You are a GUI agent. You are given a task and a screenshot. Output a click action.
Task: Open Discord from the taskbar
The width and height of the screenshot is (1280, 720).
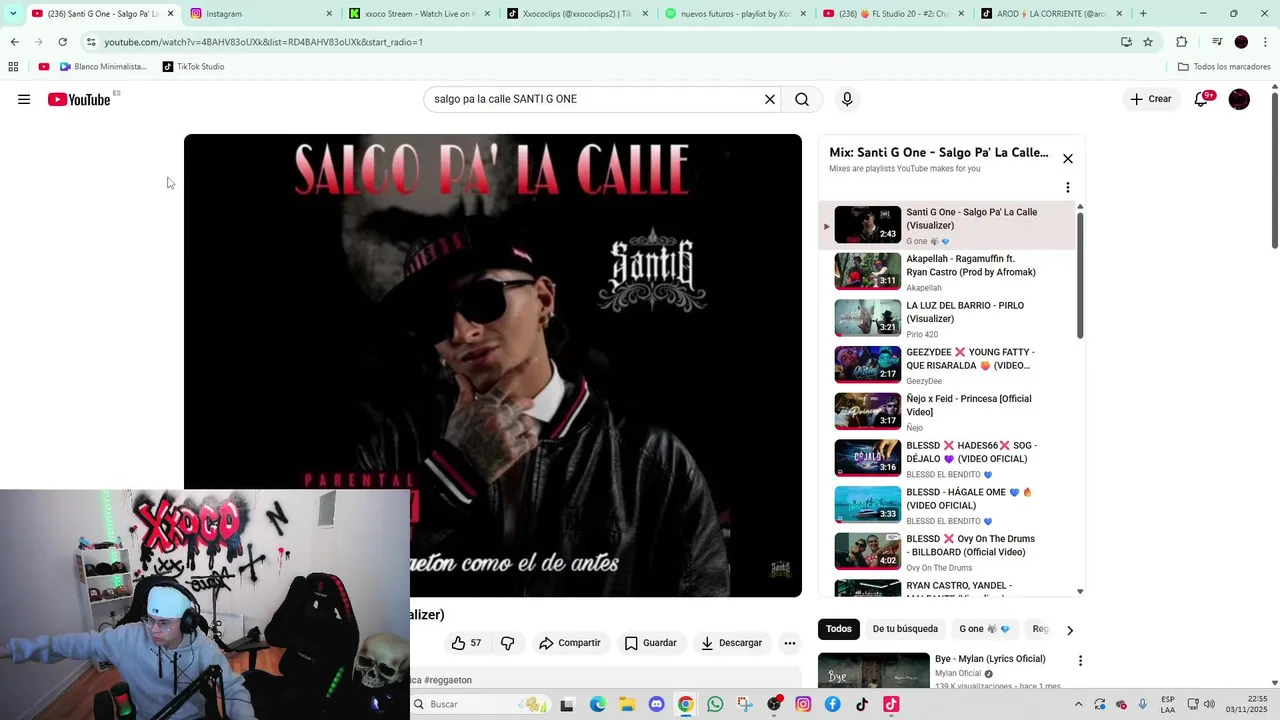tap(656, 704)
